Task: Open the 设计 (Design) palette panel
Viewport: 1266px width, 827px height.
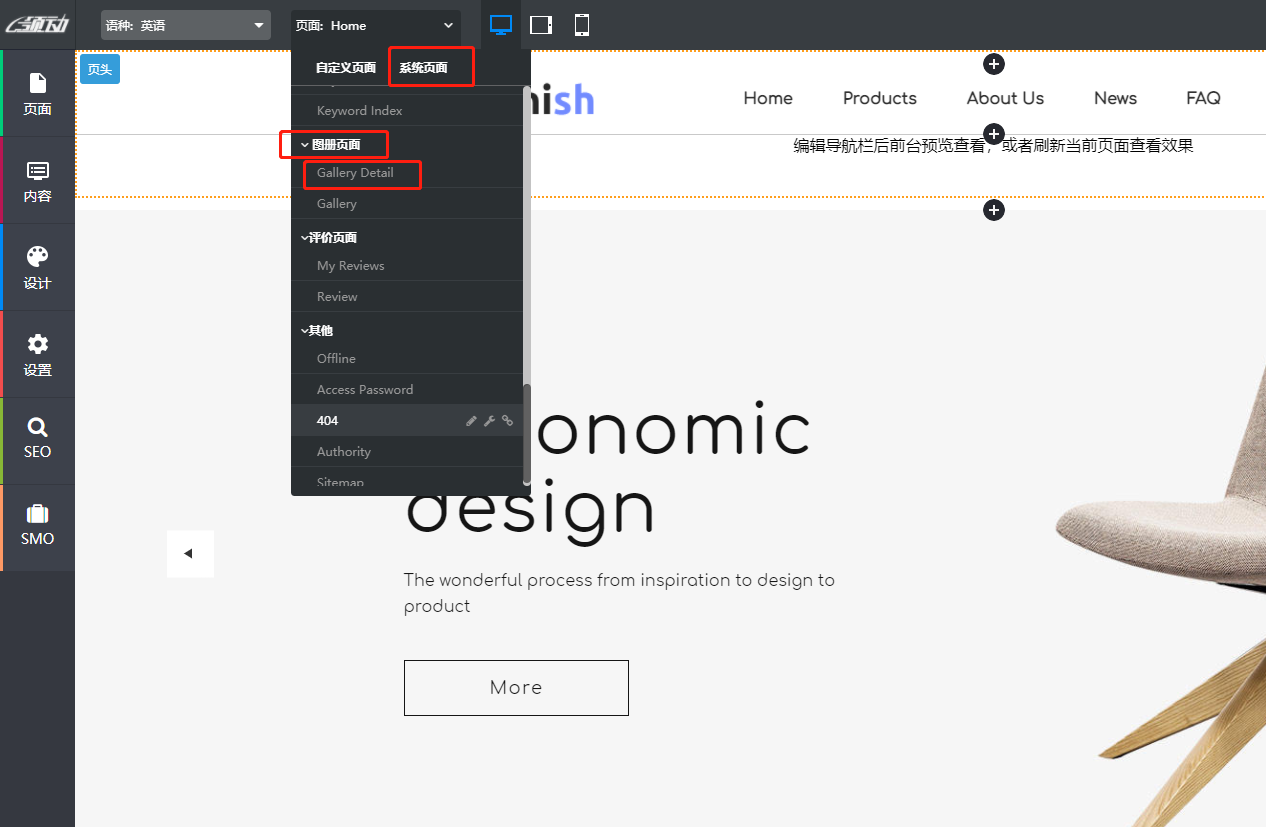Action: tap(37, 267)
